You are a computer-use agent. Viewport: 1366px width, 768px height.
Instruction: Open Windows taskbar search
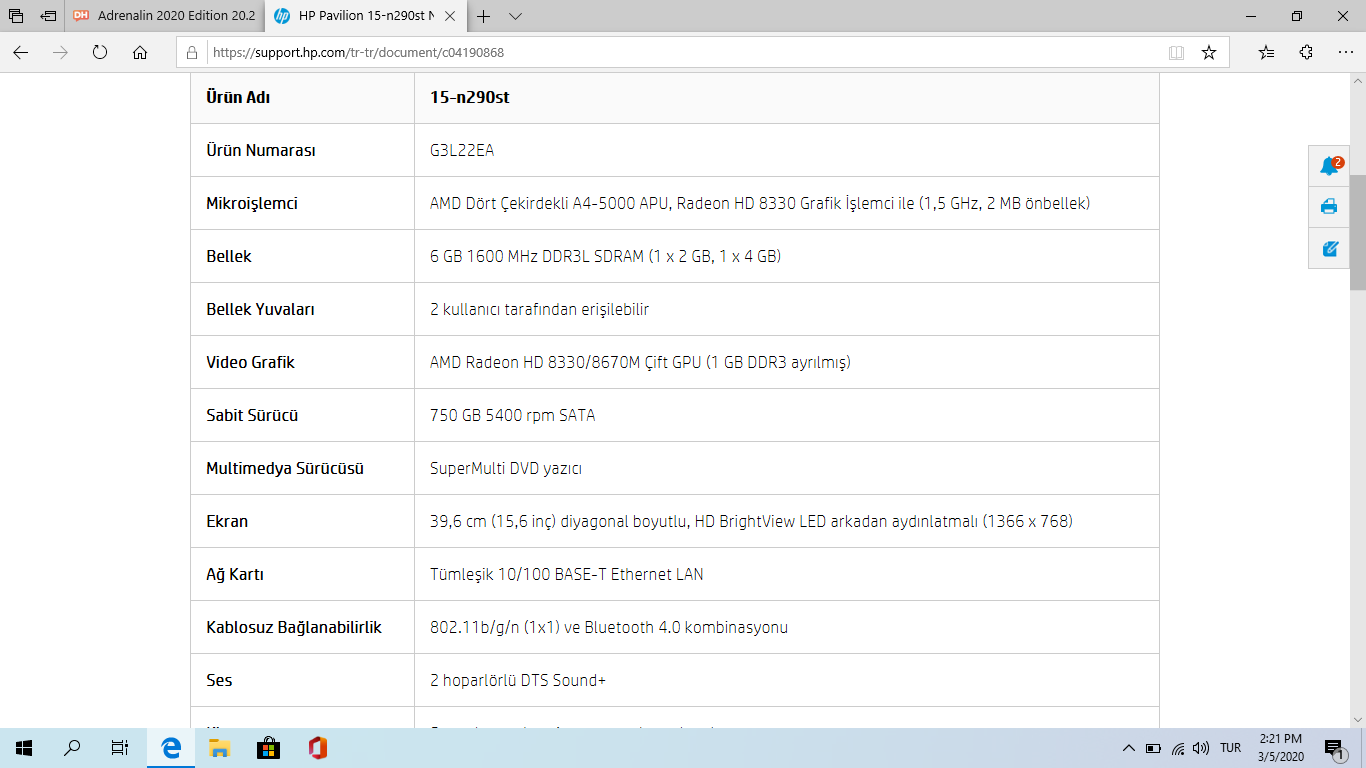pyautogui.click(x=72, y=747)
